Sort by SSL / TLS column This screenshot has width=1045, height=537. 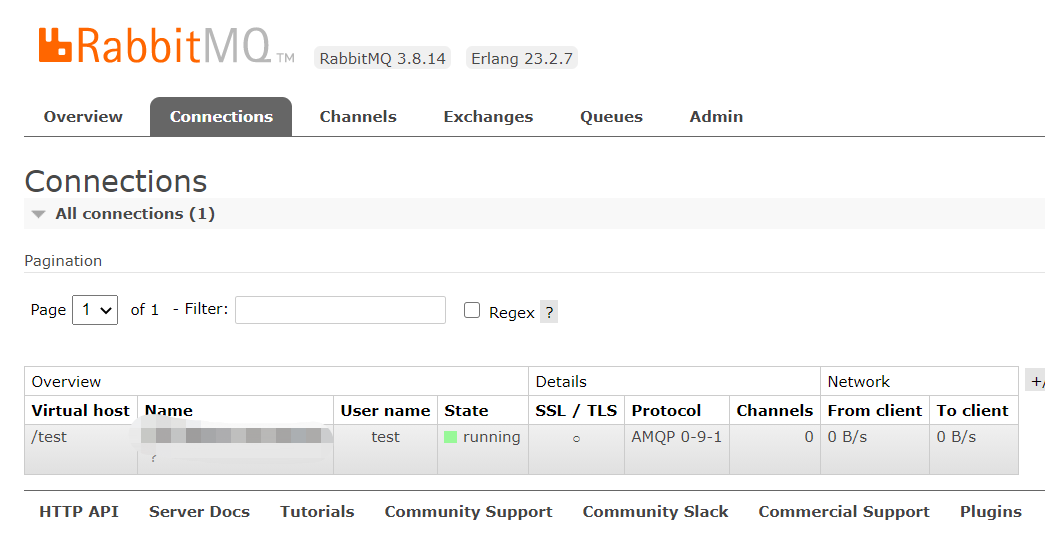(576, 410)
